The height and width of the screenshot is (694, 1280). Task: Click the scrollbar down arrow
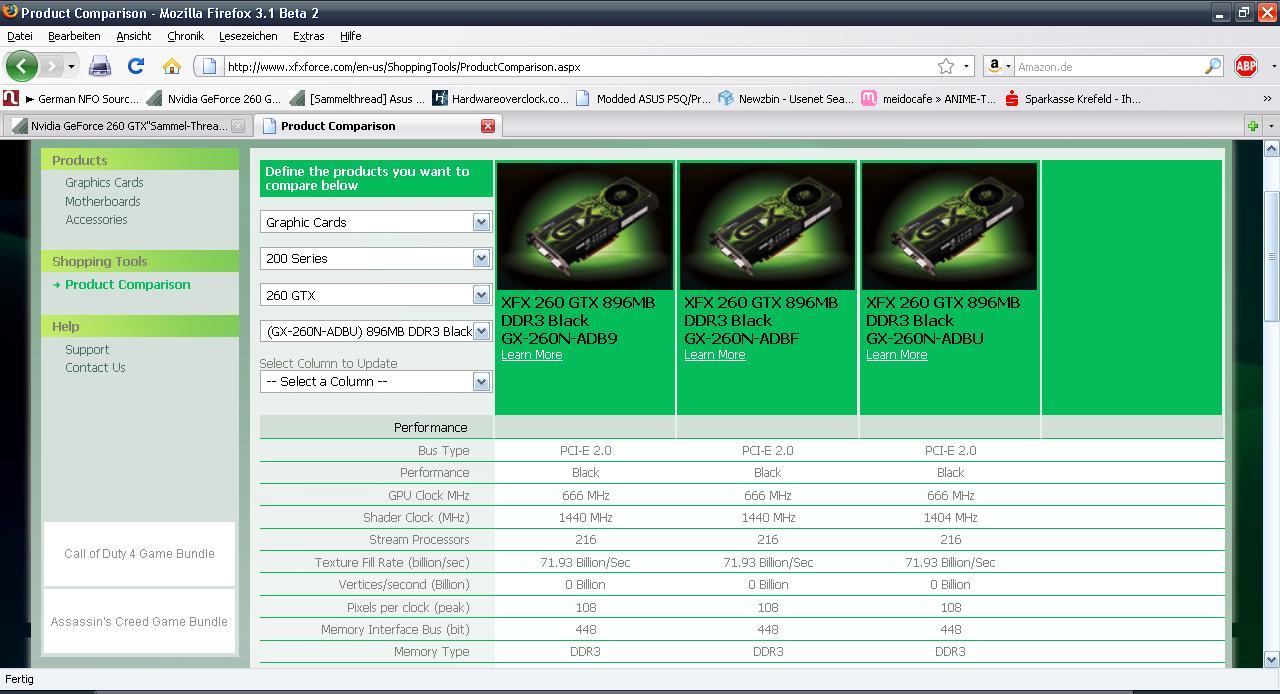pyautogui.click(x=1271, y=659)
